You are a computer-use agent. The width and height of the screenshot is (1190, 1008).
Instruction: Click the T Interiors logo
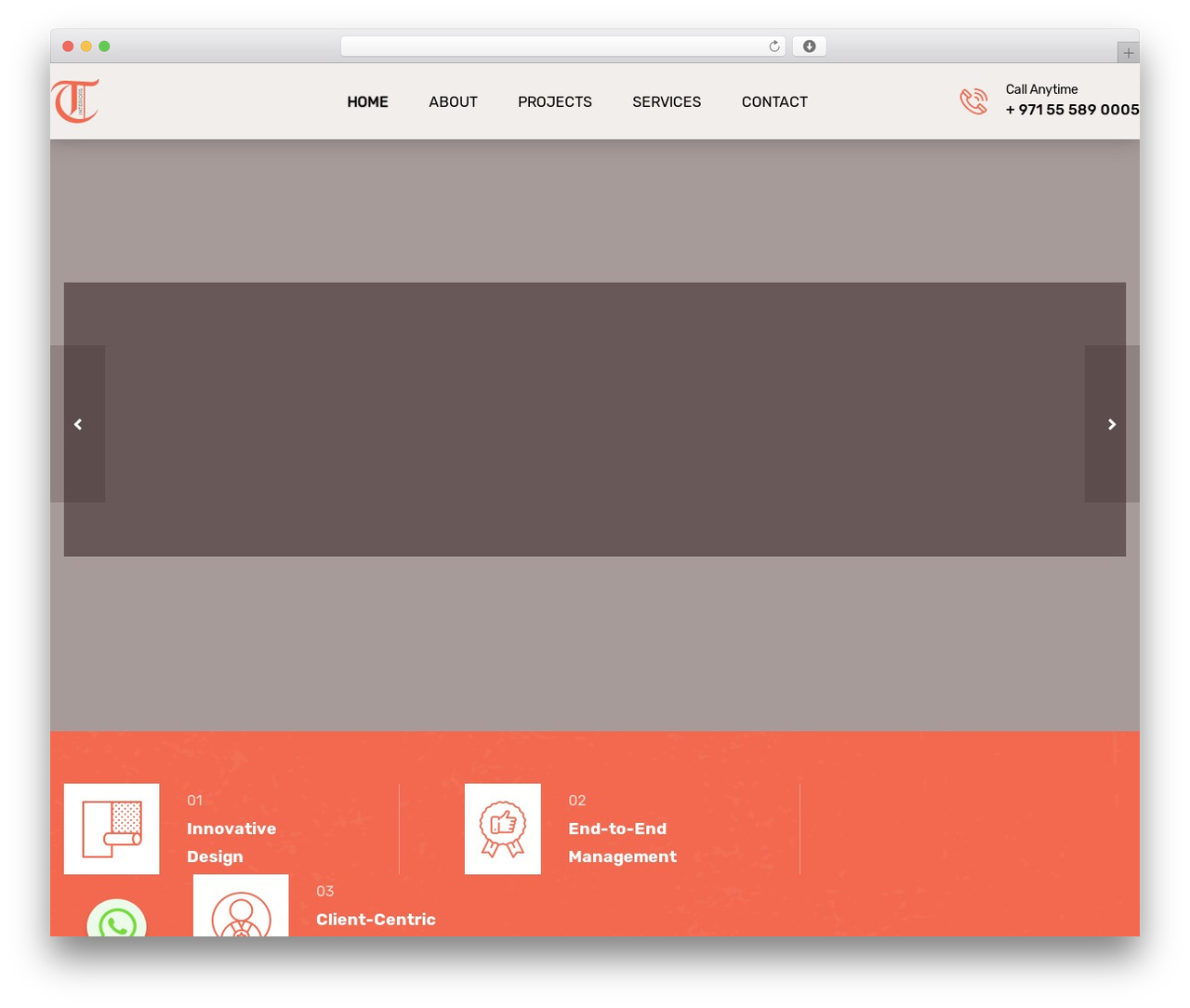click(x=75, y=101)
